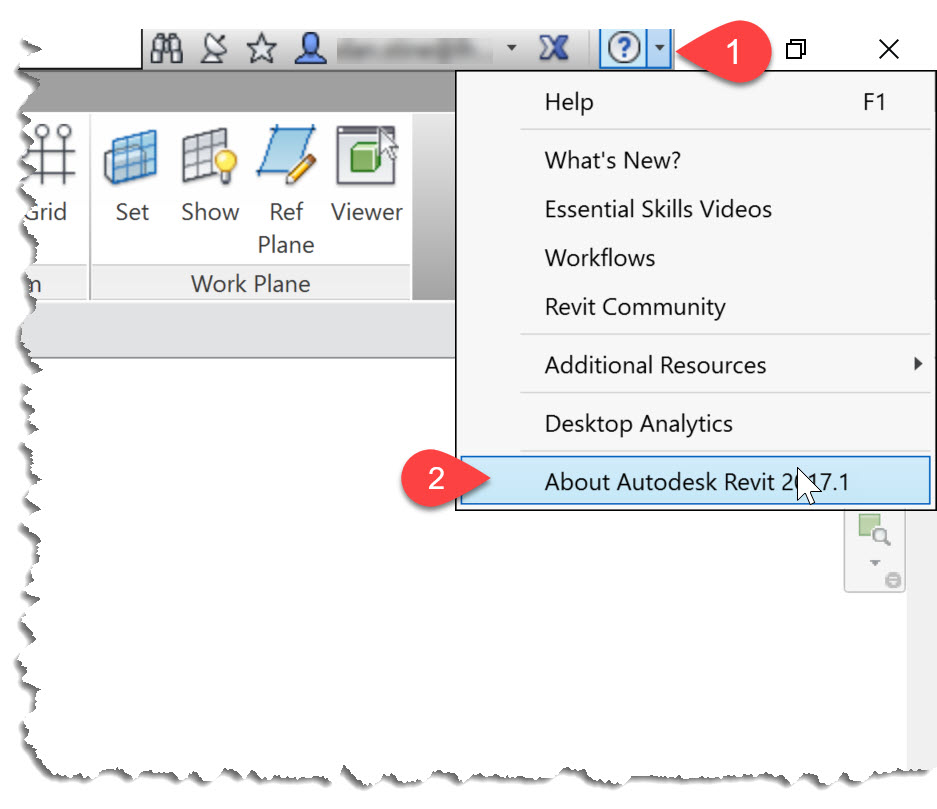937x809 pixels.
Task: Click Essential Skills Videos
Action: (x=657, y=209)
